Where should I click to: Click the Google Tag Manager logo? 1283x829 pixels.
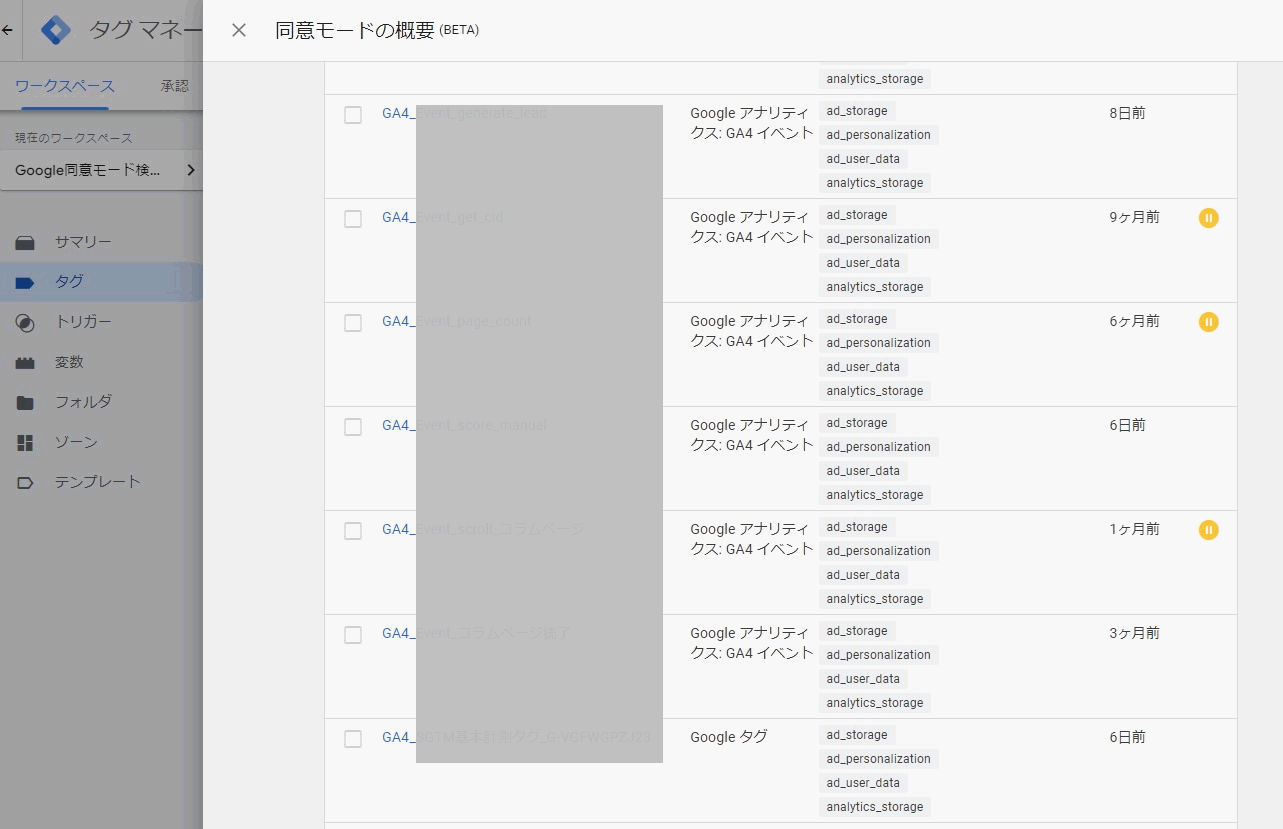[x=57, y=30]
